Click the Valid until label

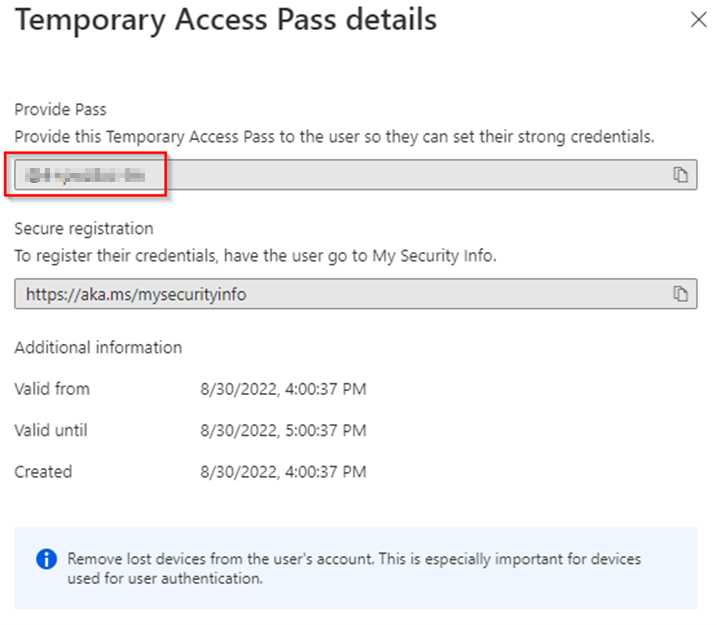(51, 430)
